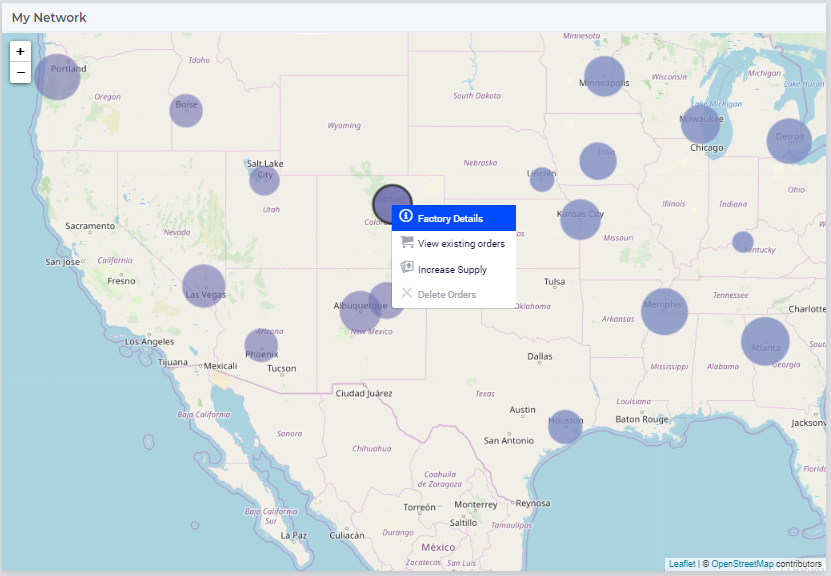Click the shopping cart icon for existing orders

tap(406, 242)
